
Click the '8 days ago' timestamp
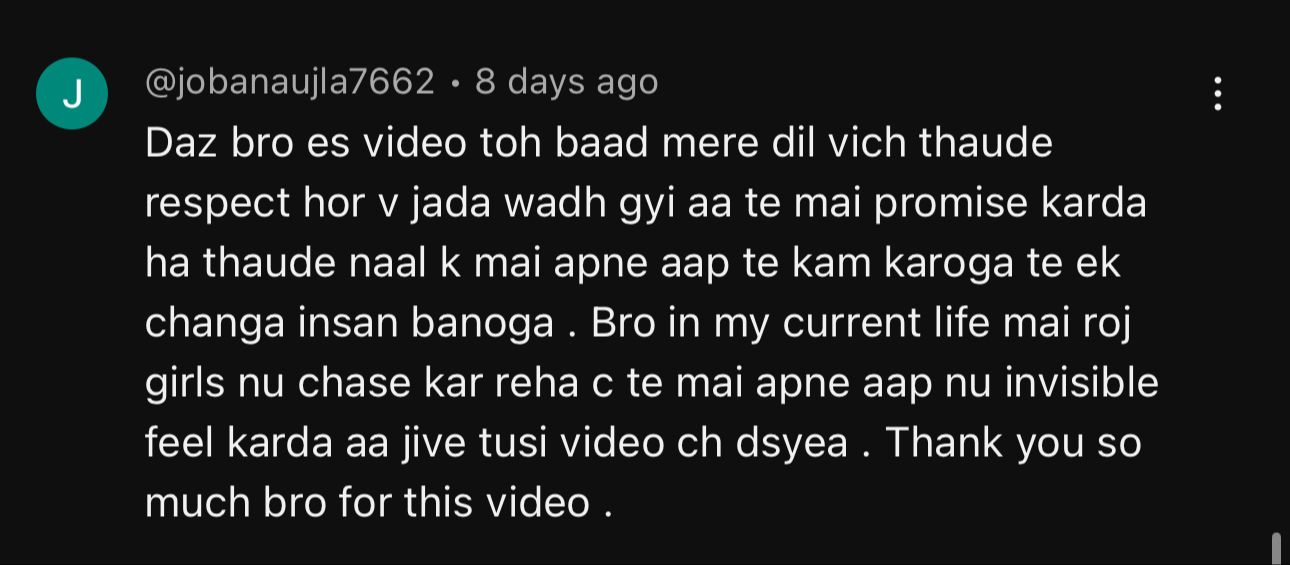(x=566, y=82)
